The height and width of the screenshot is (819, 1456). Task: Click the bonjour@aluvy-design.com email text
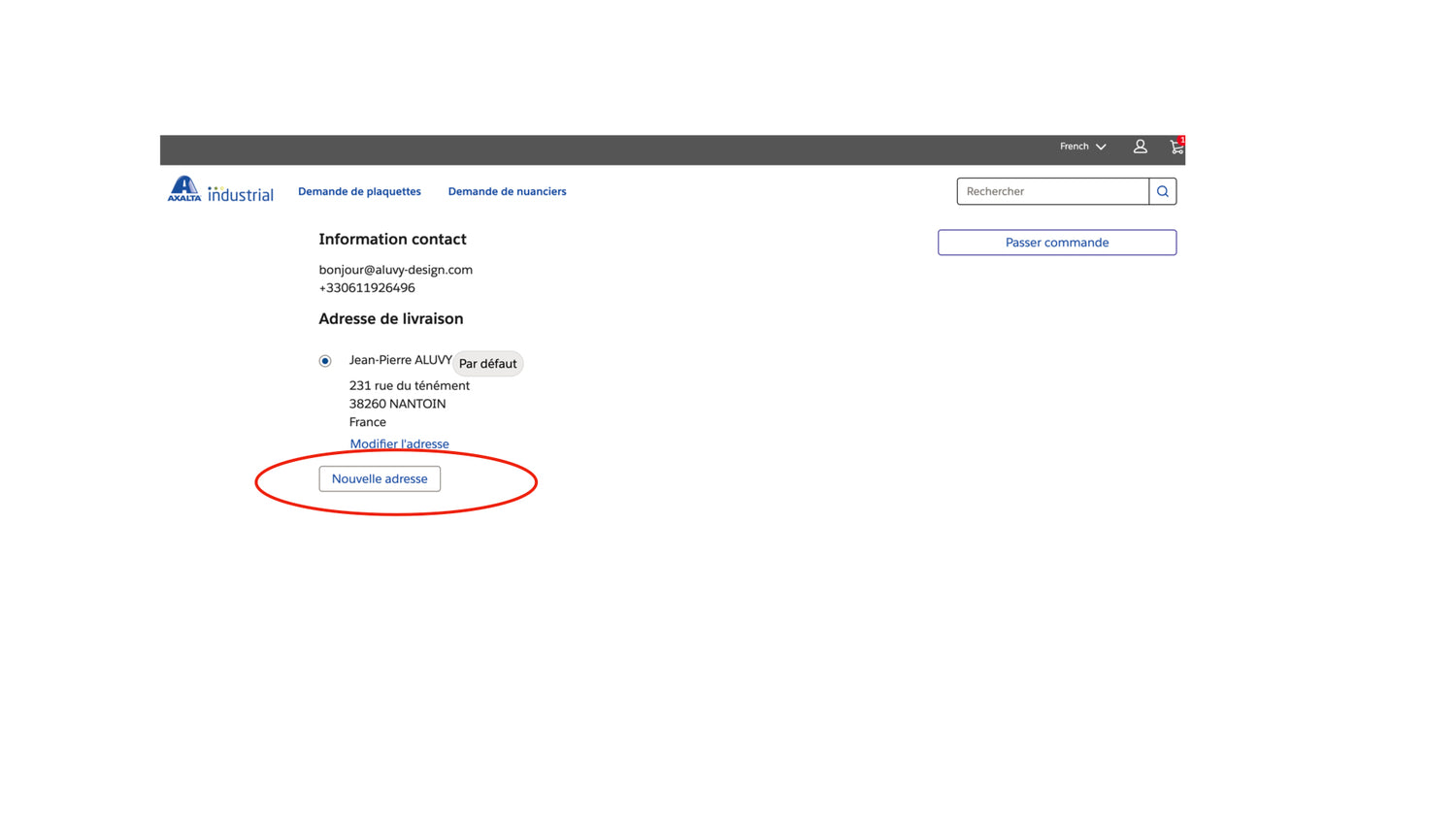coord(395,270)
